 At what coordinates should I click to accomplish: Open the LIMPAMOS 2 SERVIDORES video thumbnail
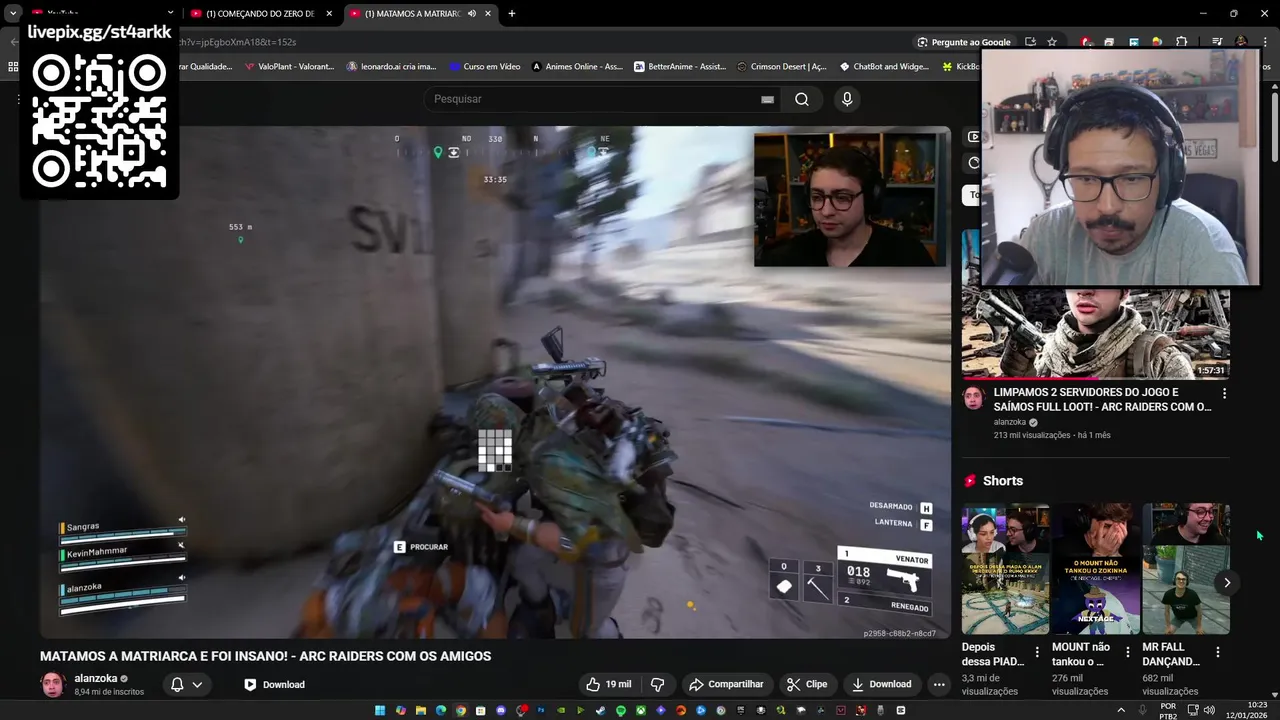tap(1096, 305)
